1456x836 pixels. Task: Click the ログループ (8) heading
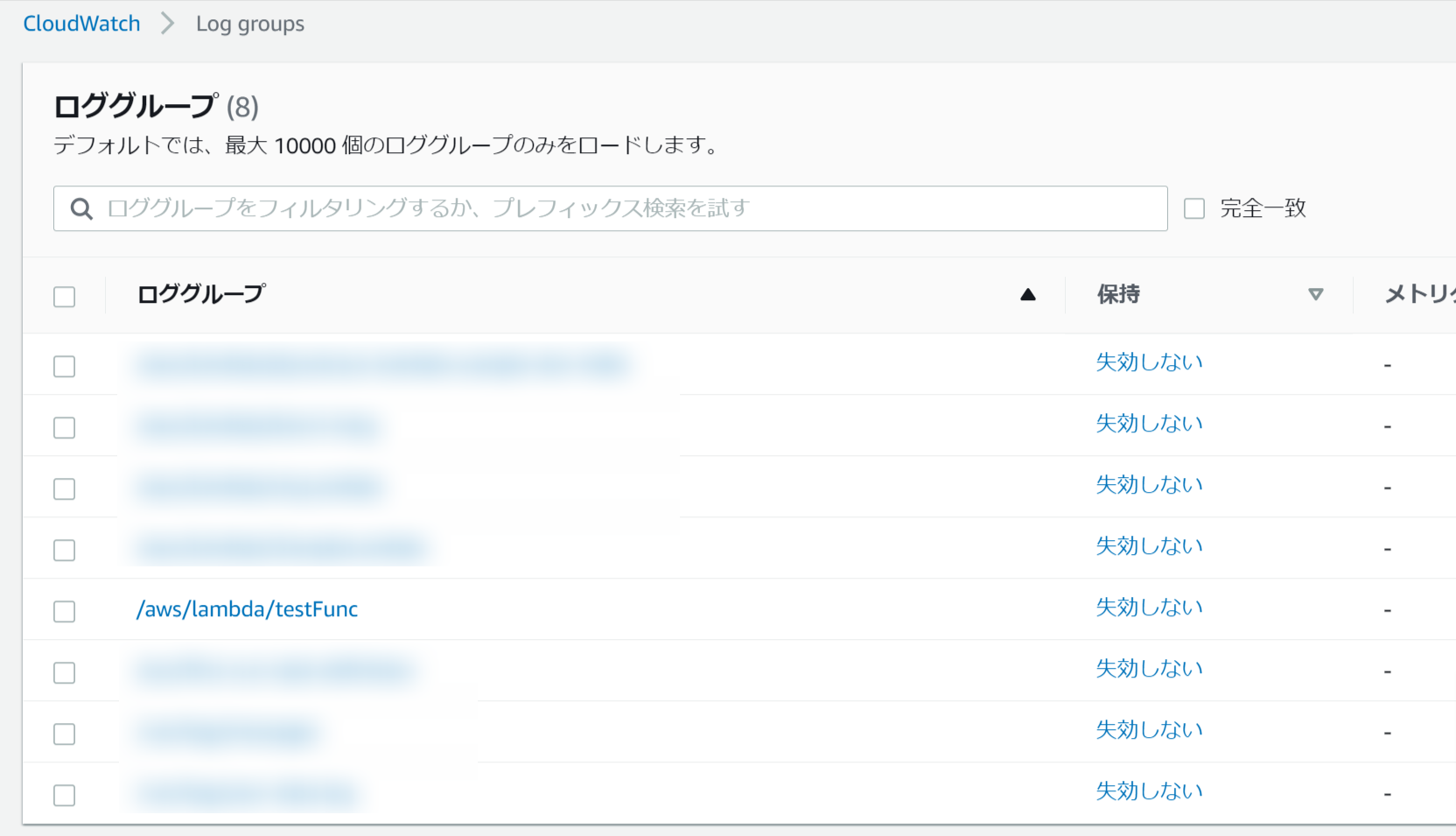(156, 107)
